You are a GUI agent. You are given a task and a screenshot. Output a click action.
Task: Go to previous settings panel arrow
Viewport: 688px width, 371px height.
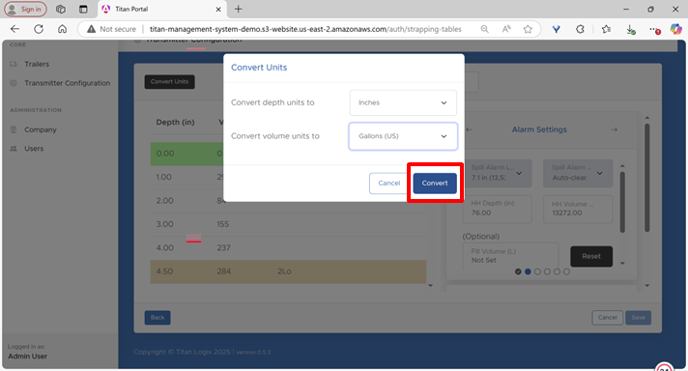point(469,129)
